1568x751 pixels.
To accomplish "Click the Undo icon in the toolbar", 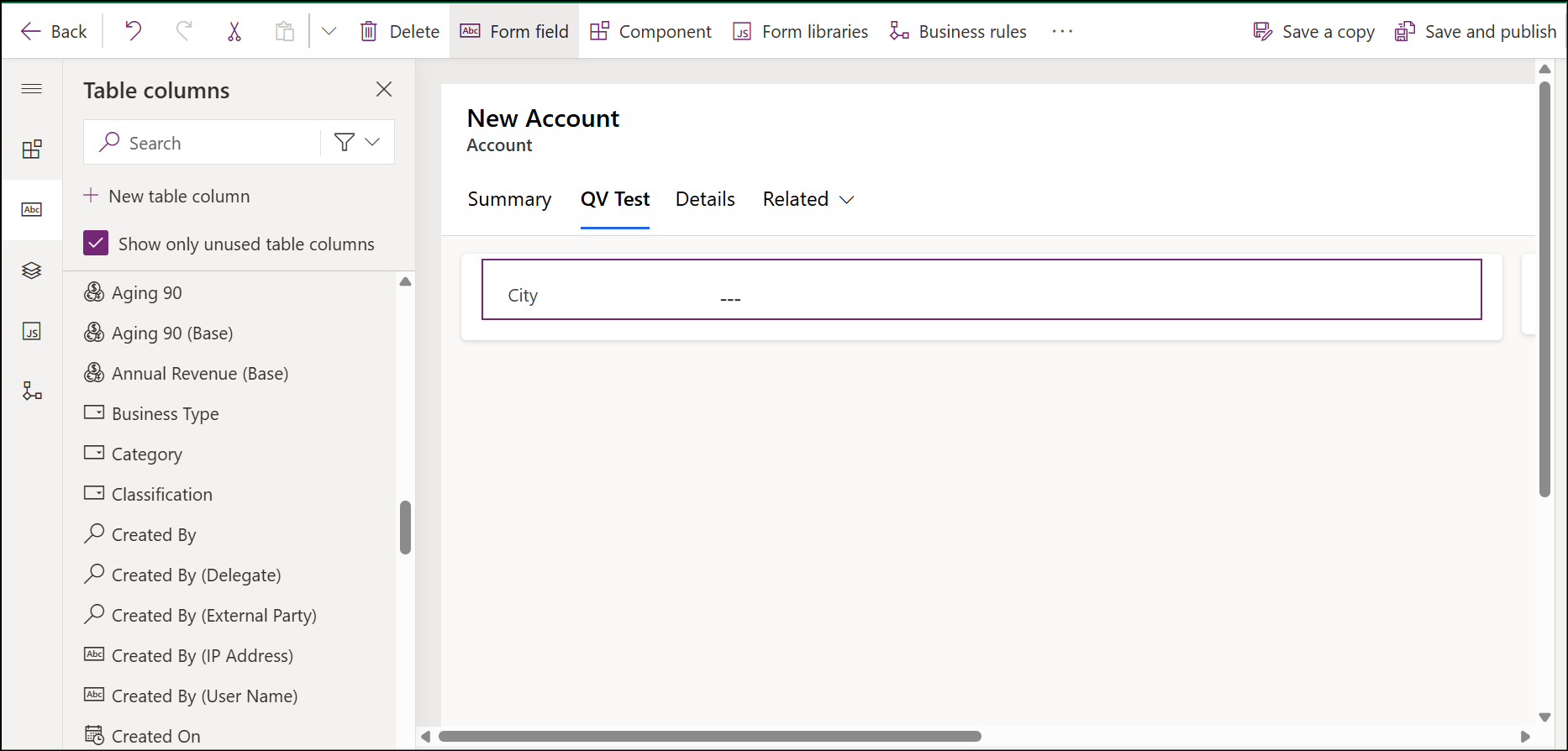I will [x=133, y=31].
